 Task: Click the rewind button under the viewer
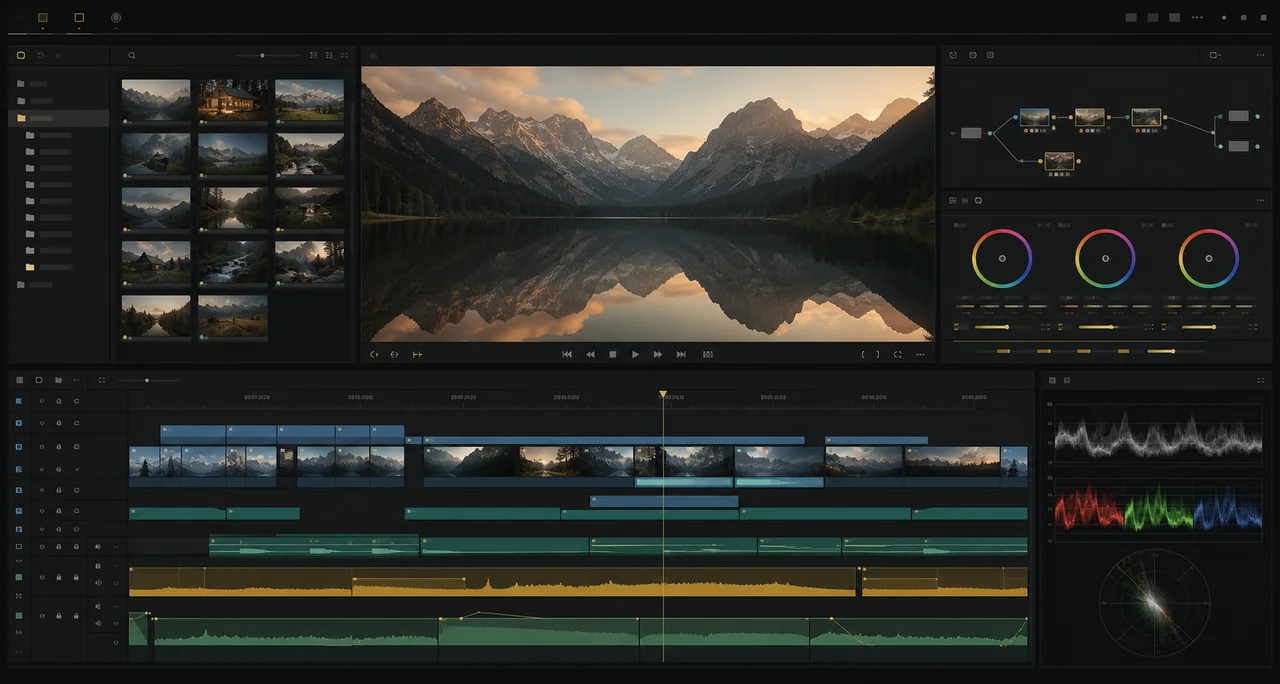(x=590, y=354)
